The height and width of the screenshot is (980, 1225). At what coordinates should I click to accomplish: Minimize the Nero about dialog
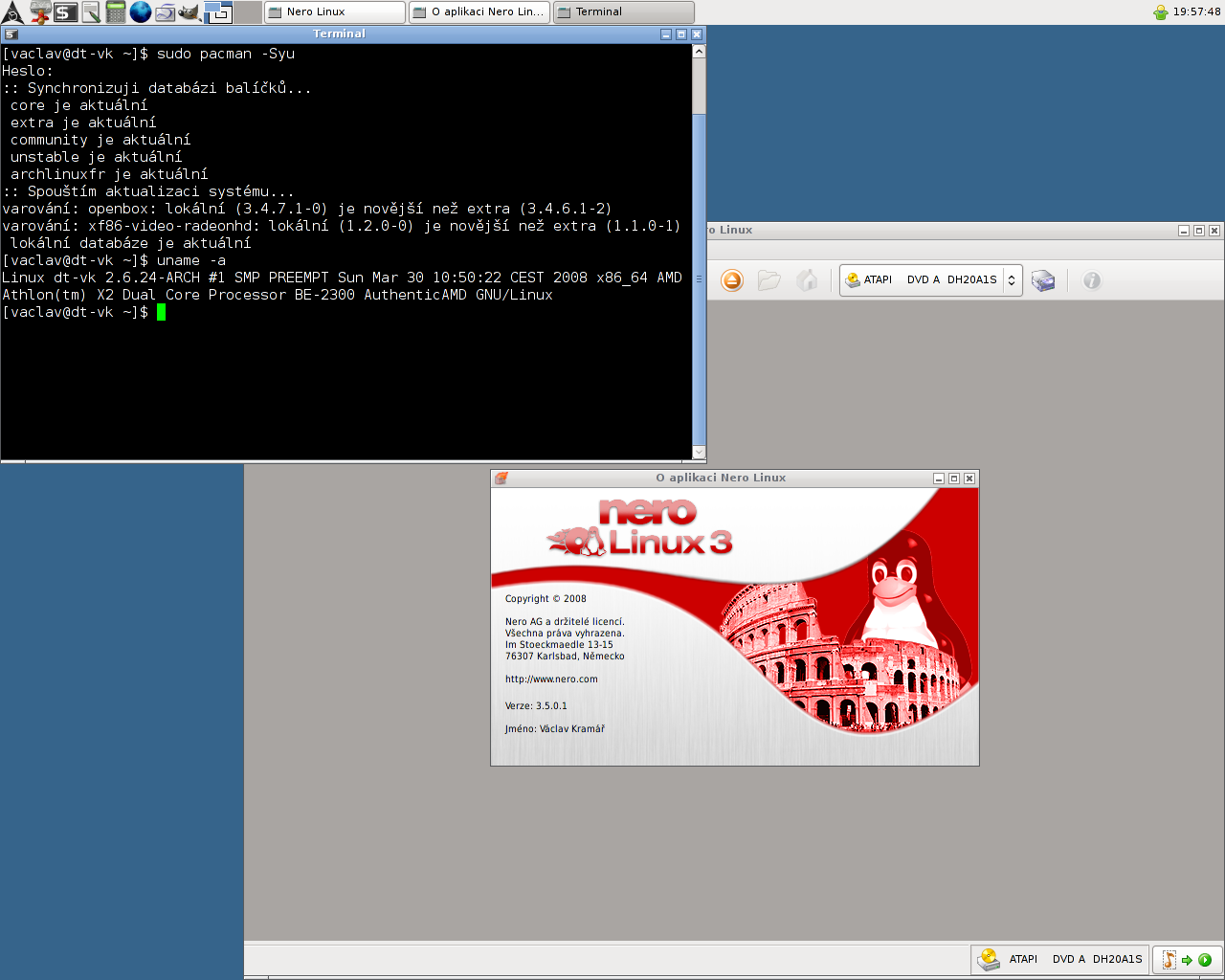[939, 479]
